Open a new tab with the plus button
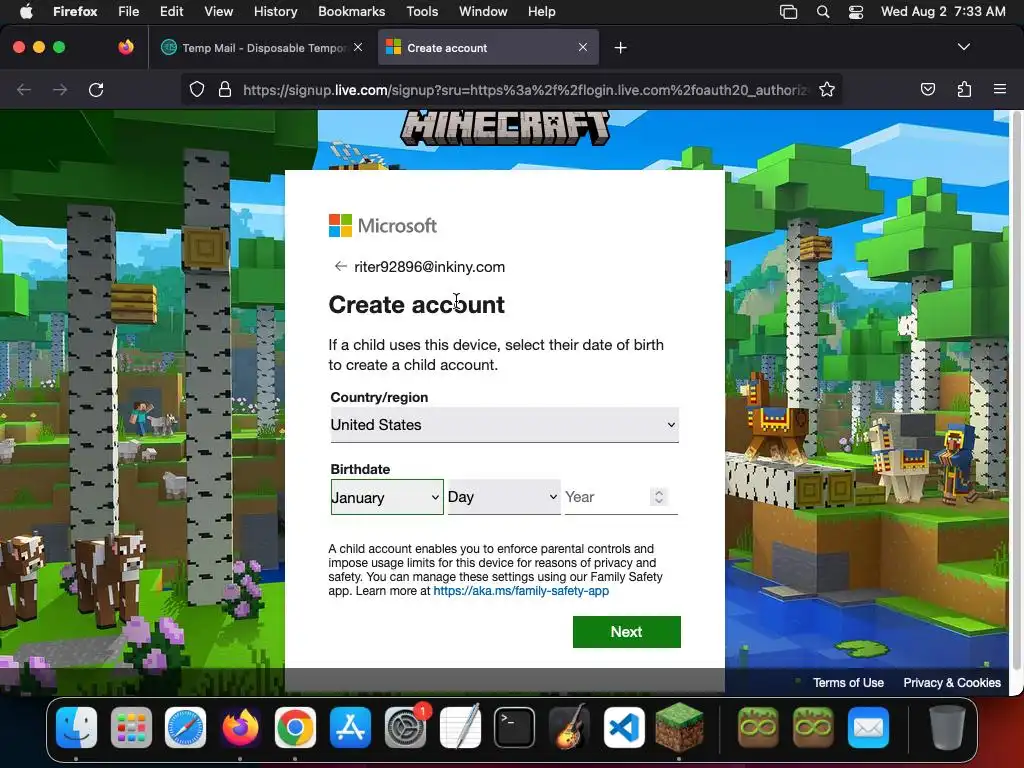The width and height of the screenshot is (1024, 768). (620, 48)
